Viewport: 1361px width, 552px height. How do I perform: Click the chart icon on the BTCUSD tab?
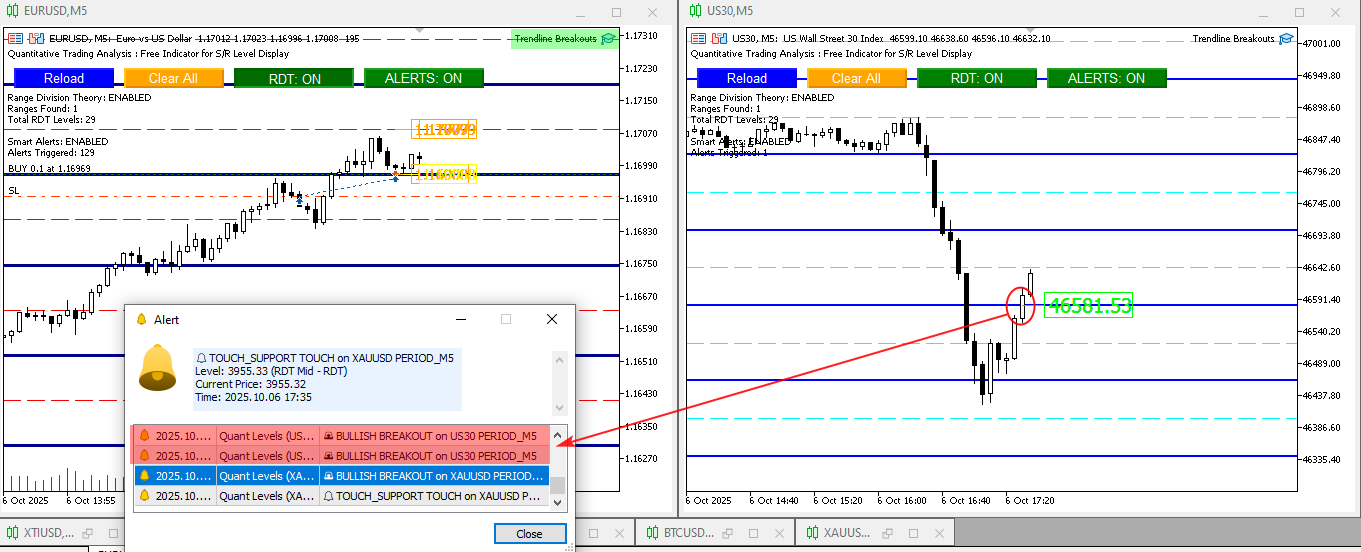click(651, 533)
